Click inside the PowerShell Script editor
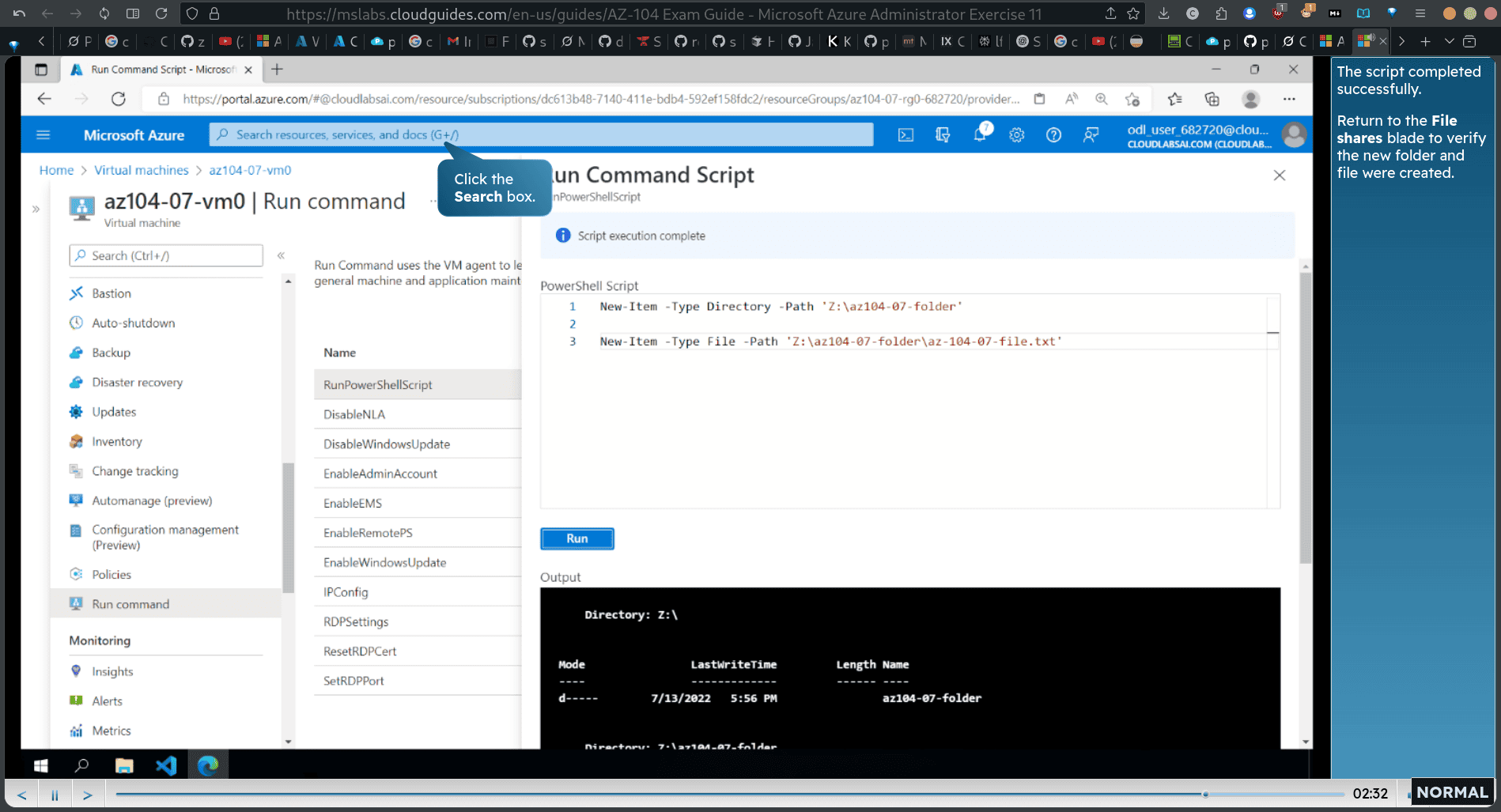Screen dimensions: 1501x812 coord(909,402)
